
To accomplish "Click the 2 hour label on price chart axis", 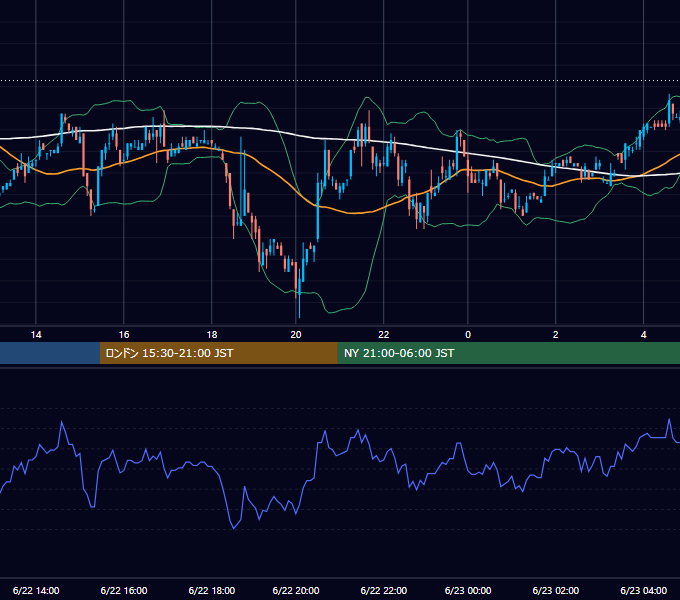I will pyautogui.click(x=556, y=335).
